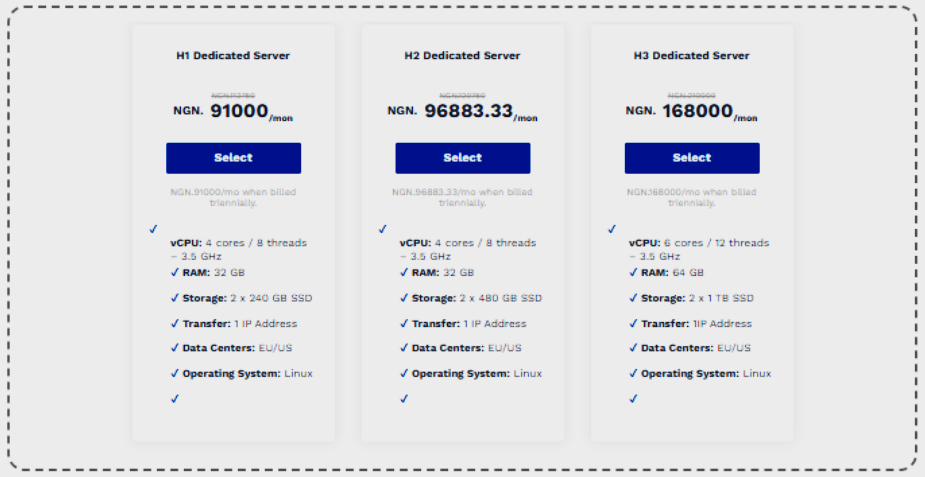Image resolution: width=925 pixels, height=477 pixels.
Task: Select the H3 Dedicated Server plan
Action: pos(692,158)
